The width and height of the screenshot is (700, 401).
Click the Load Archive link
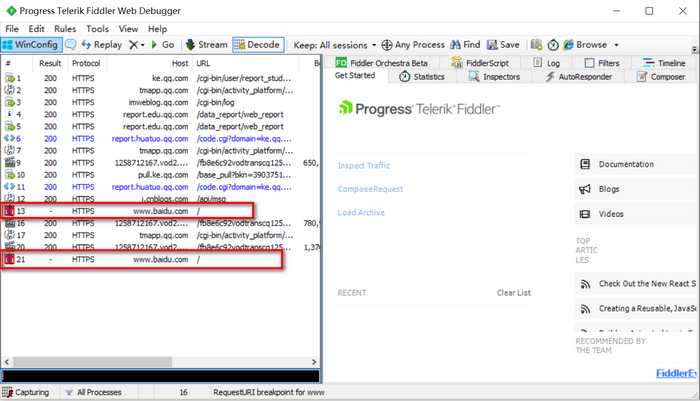pos(361,213)
